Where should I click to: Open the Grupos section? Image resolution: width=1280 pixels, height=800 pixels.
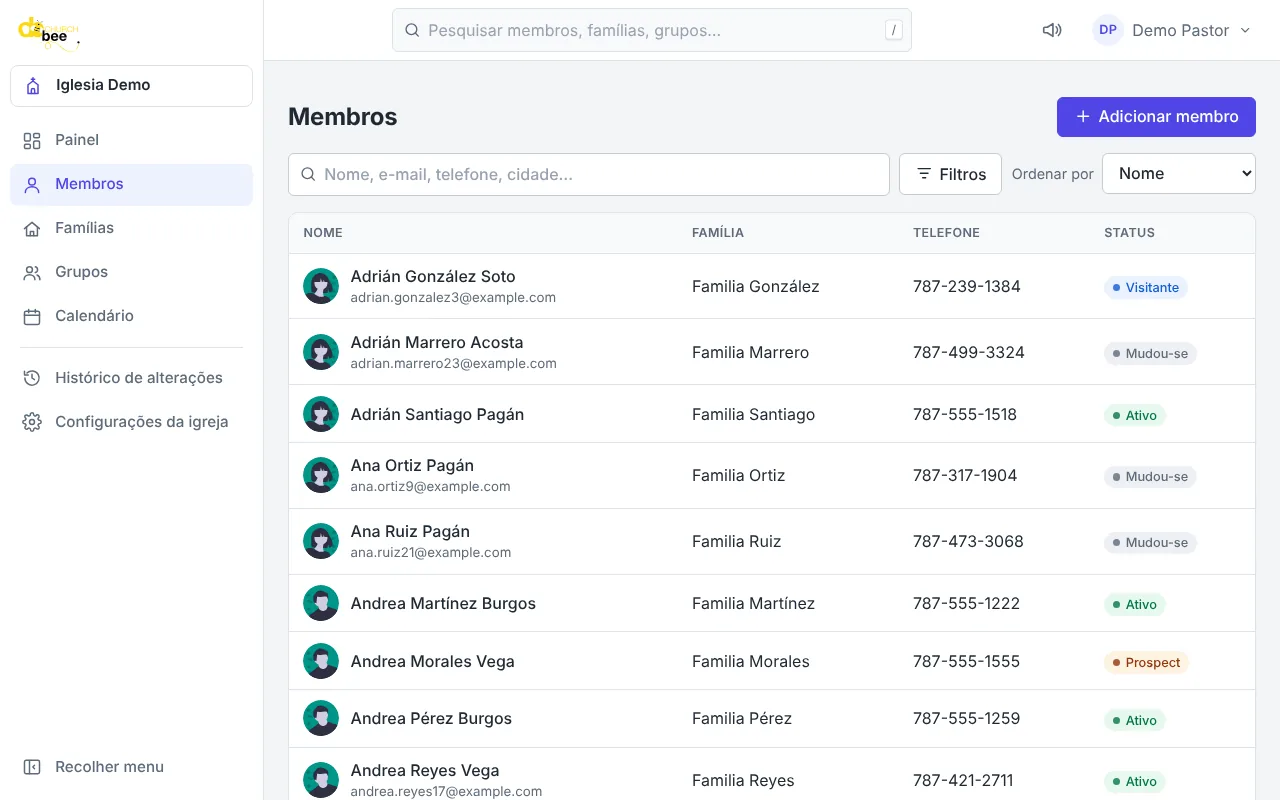[x=131, y=272]
